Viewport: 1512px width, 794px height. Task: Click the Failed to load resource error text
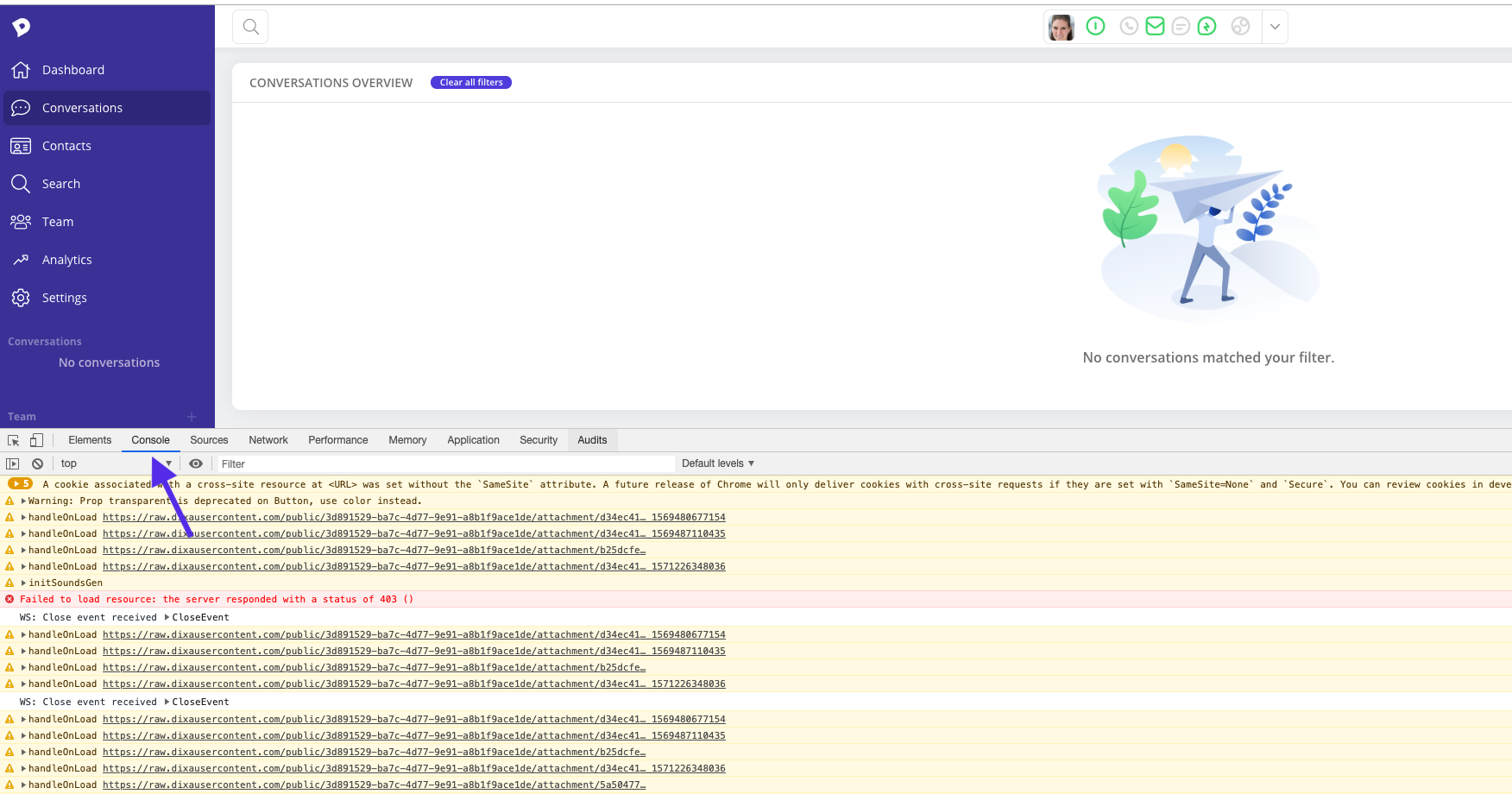tap(217, 599)
